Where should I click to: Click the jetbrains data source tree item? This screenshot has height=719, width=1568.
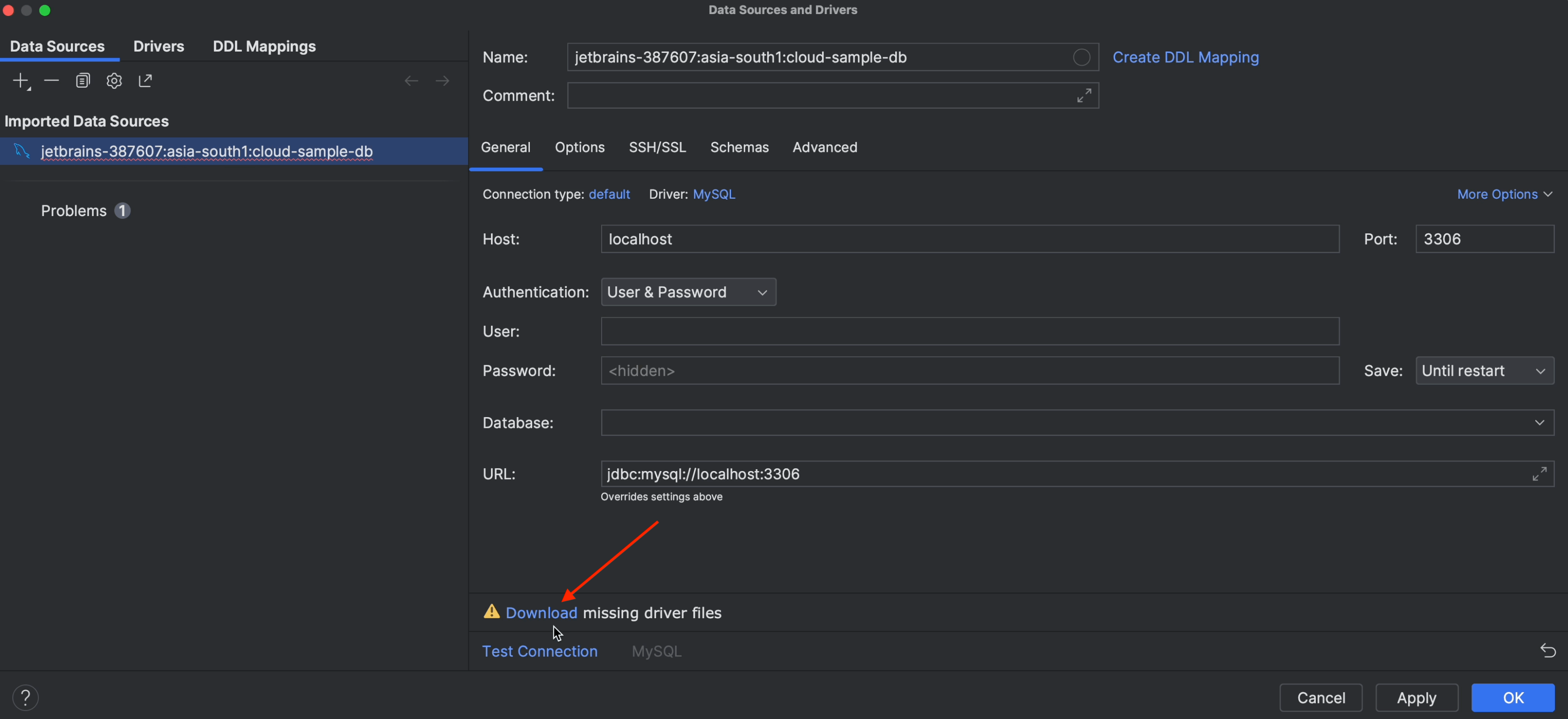click(206, 151)
